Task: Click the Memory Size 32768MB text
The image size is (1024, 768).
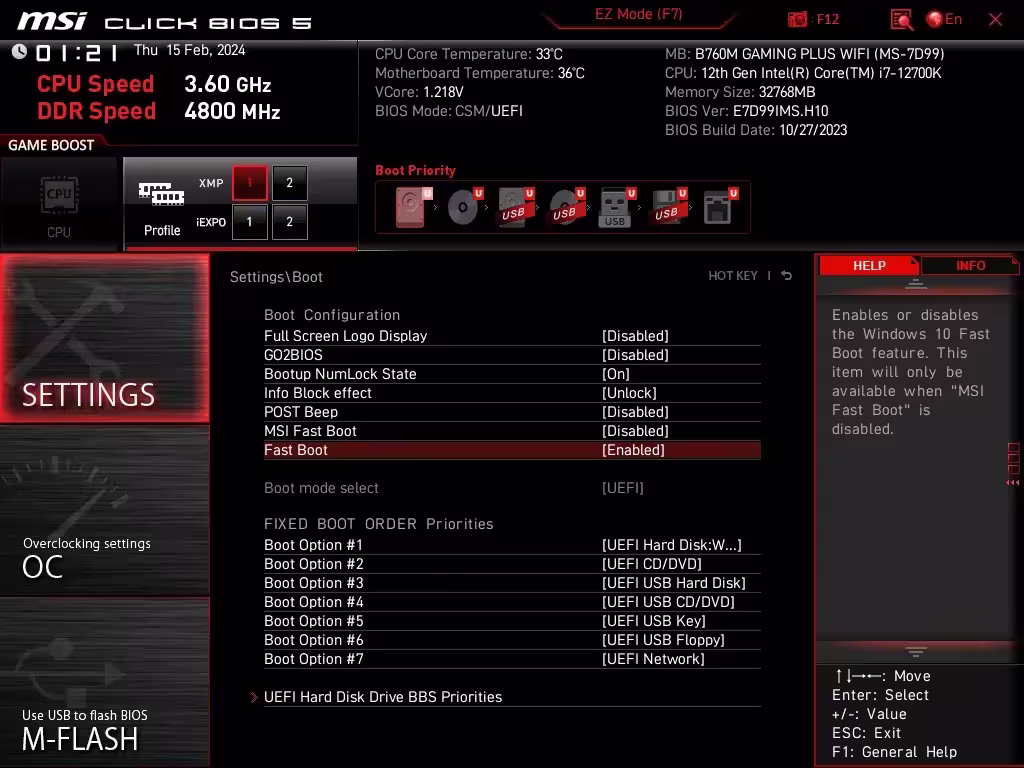Action: [x=740, y=92]
